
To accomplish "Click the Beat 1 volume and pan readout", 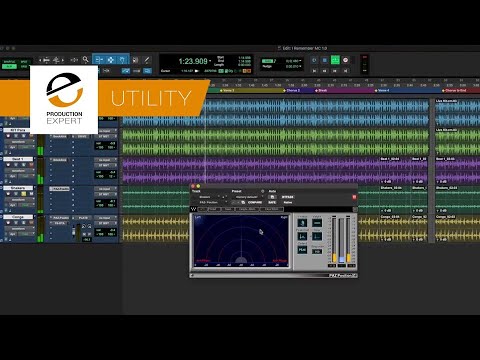I will click(106, 174).
